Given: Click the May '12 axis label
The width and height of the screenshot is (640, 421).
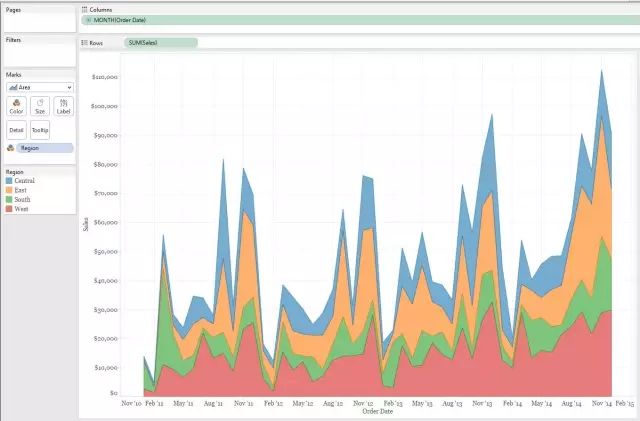Looking at the screenshot, I should pos(303,403).
